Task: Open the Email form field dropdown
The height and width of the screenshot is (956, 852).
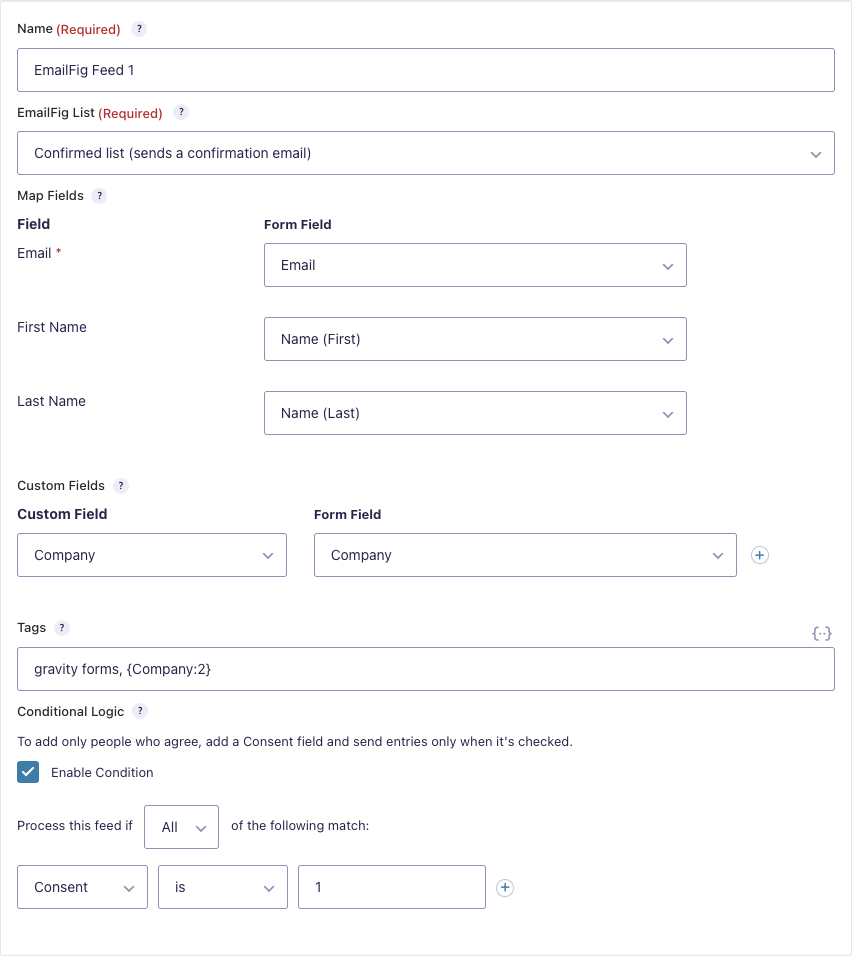Action: (x=475, y=265)
